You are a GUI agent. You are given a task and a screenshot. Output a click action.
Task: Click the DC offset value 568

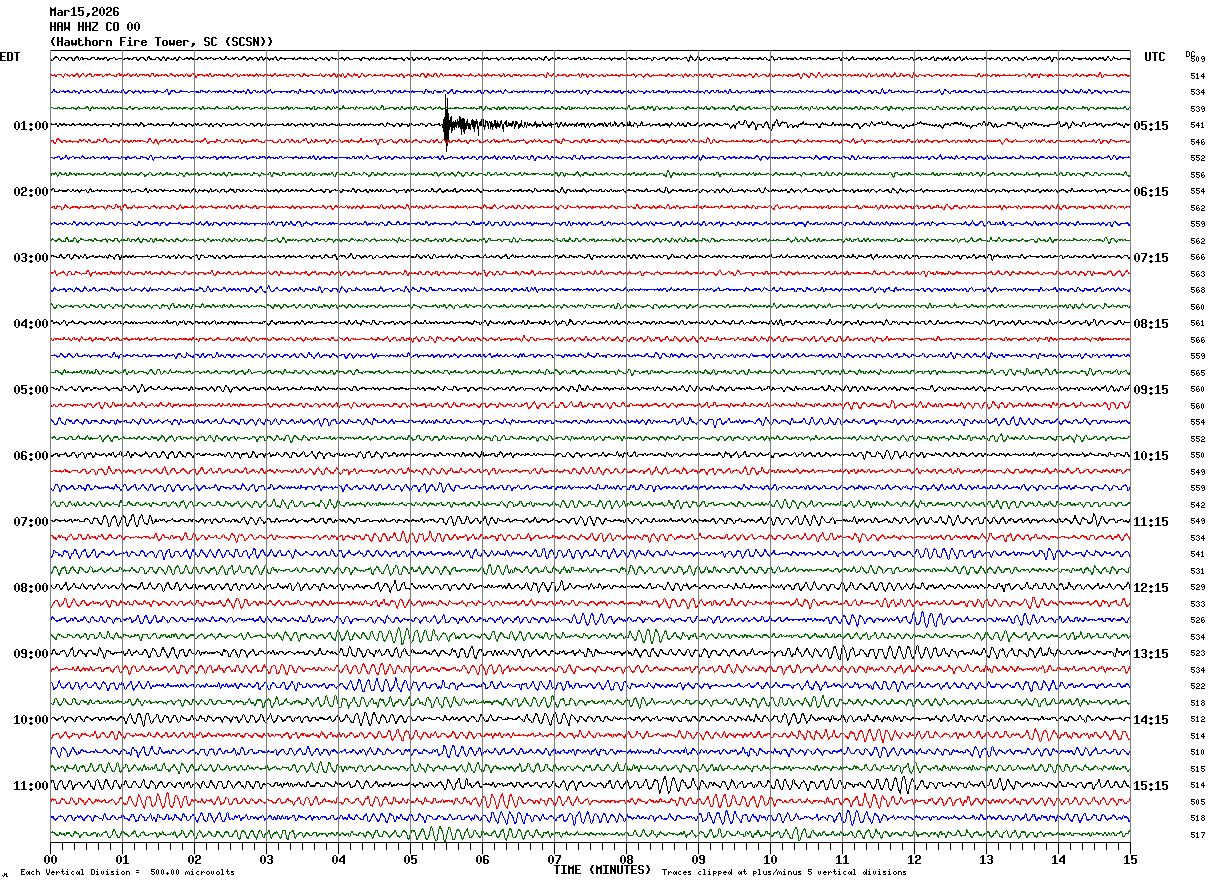1197,291
